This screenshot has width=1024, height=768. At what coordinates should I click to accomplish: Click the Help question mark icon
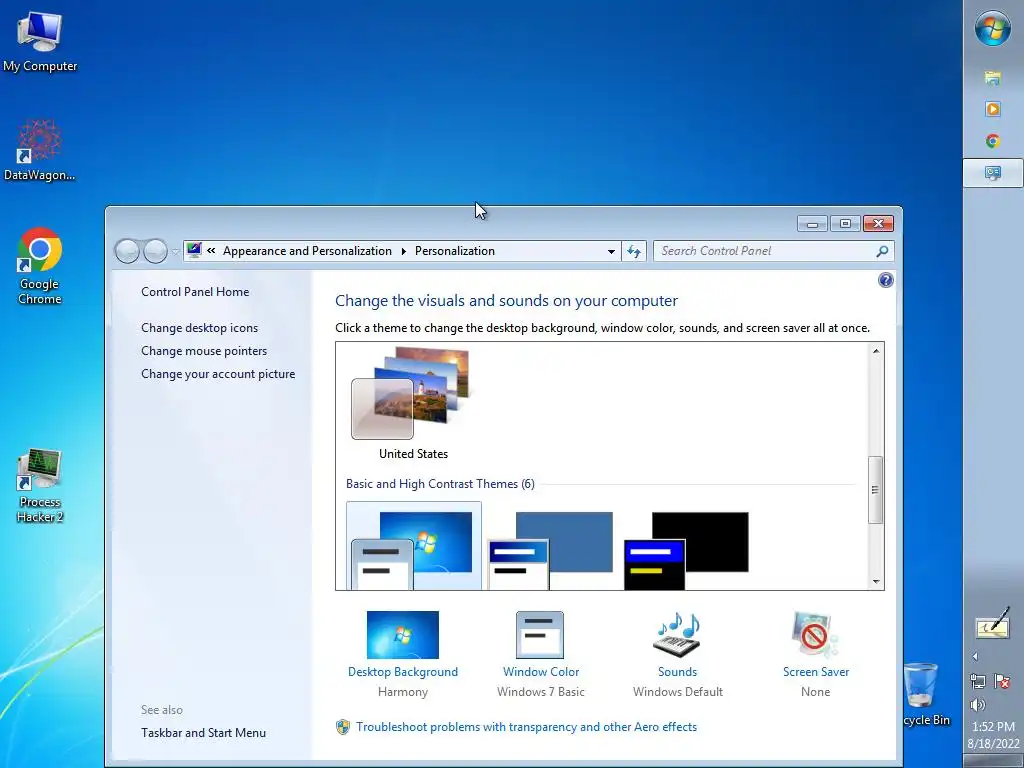click(886, 280)
